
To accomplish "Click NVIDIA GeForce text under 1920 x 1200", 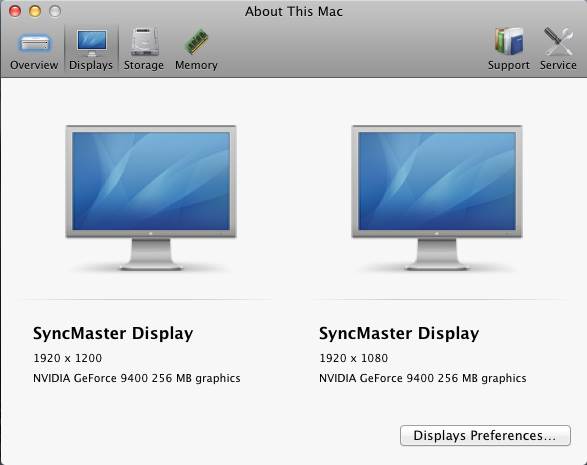I will (x=137, y=378).
